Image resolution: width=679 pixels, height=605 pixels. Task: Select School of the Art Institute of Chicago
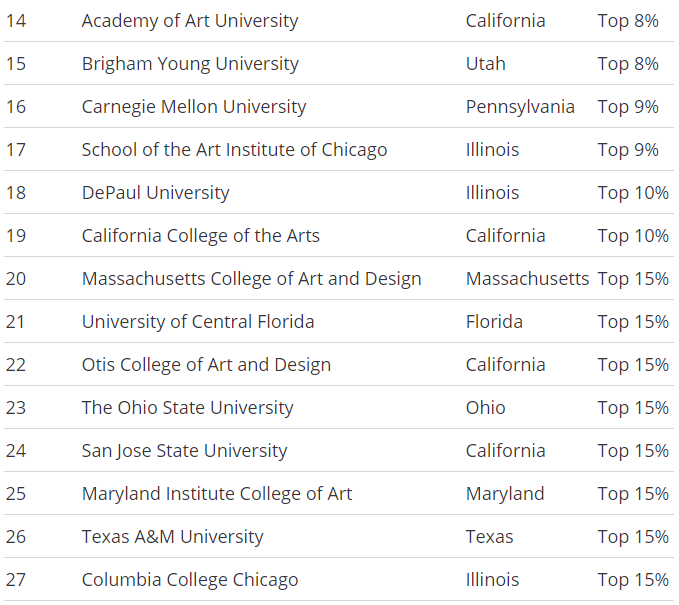pyautogui.click(x=234, y=150)
